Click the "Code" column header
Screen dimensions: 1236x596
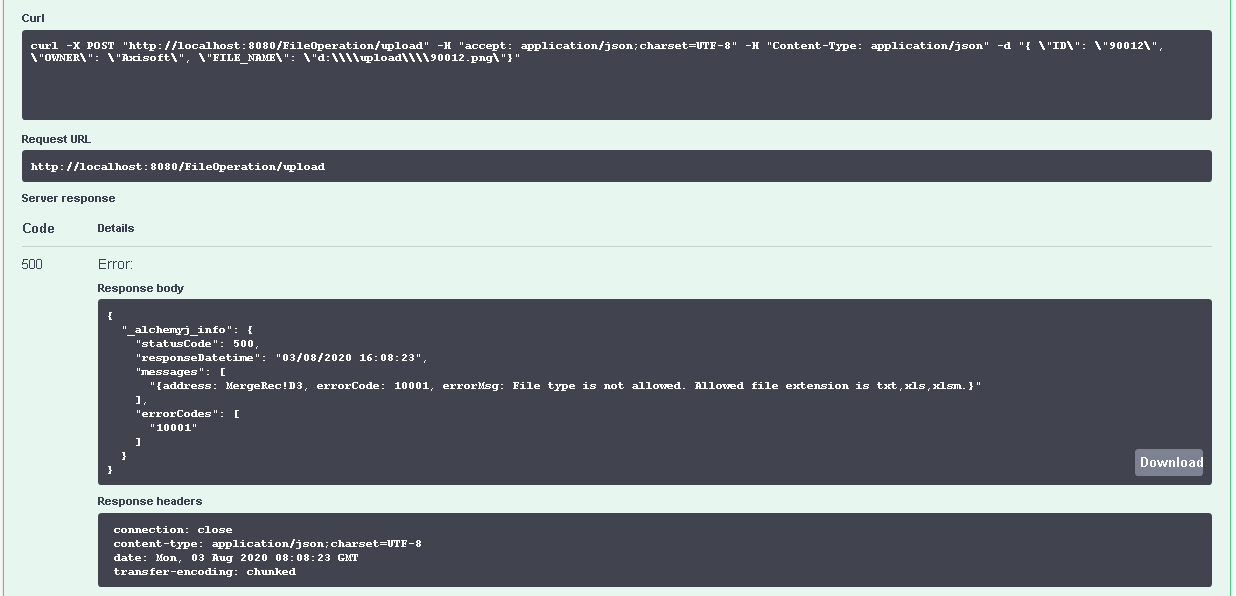38,228
